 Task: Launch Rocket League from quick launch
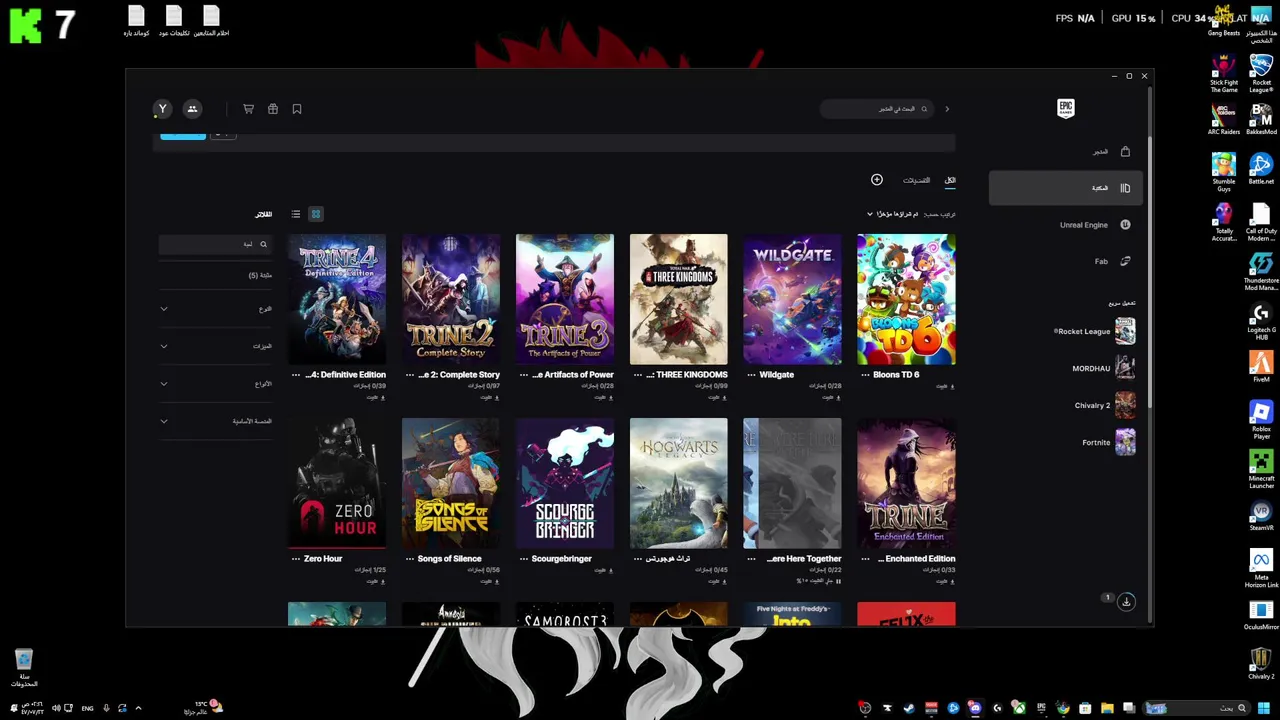pyautogui.click(x=1094, y=331)
